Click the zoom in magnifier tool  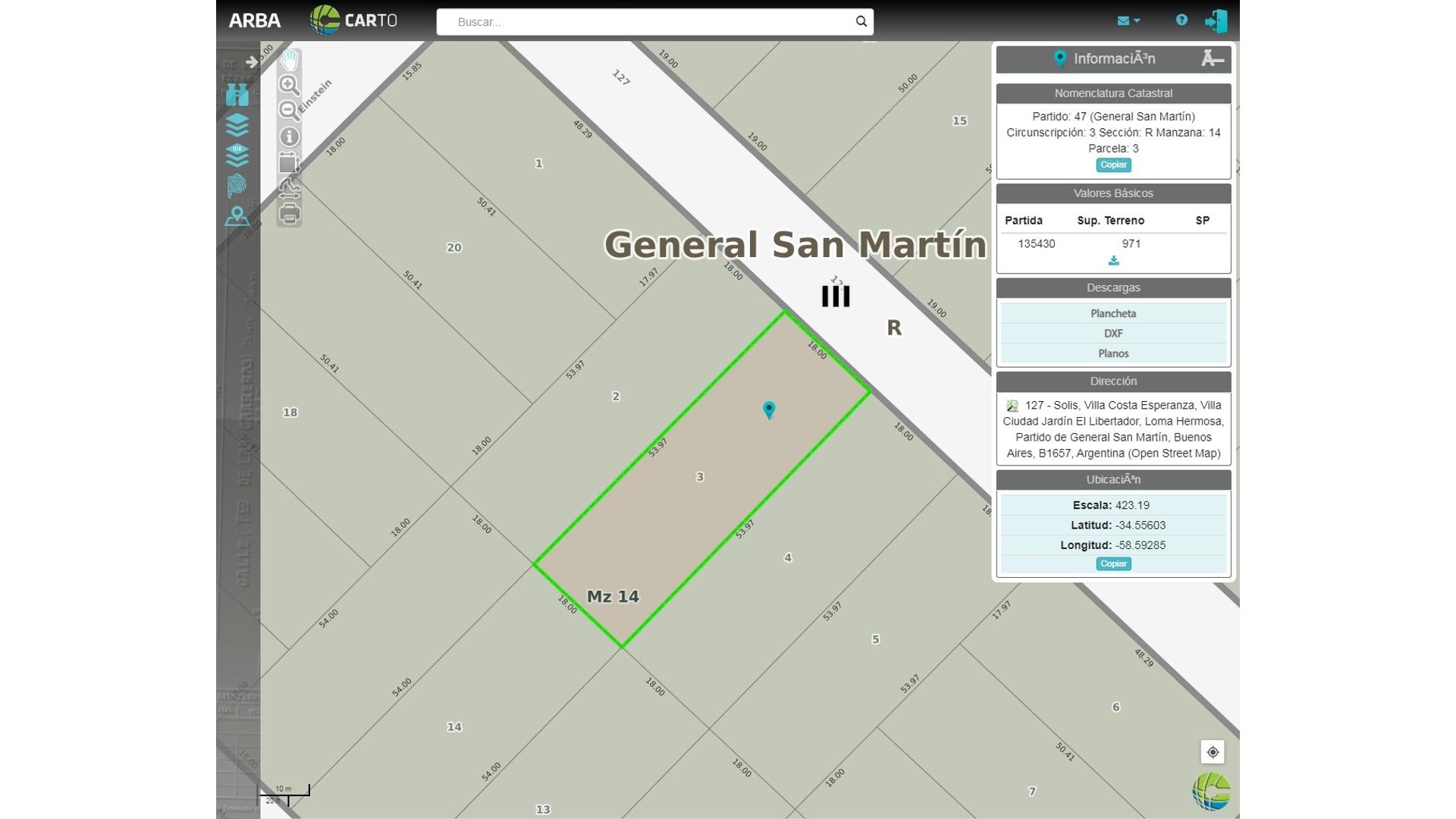click(x=289, y=85)
